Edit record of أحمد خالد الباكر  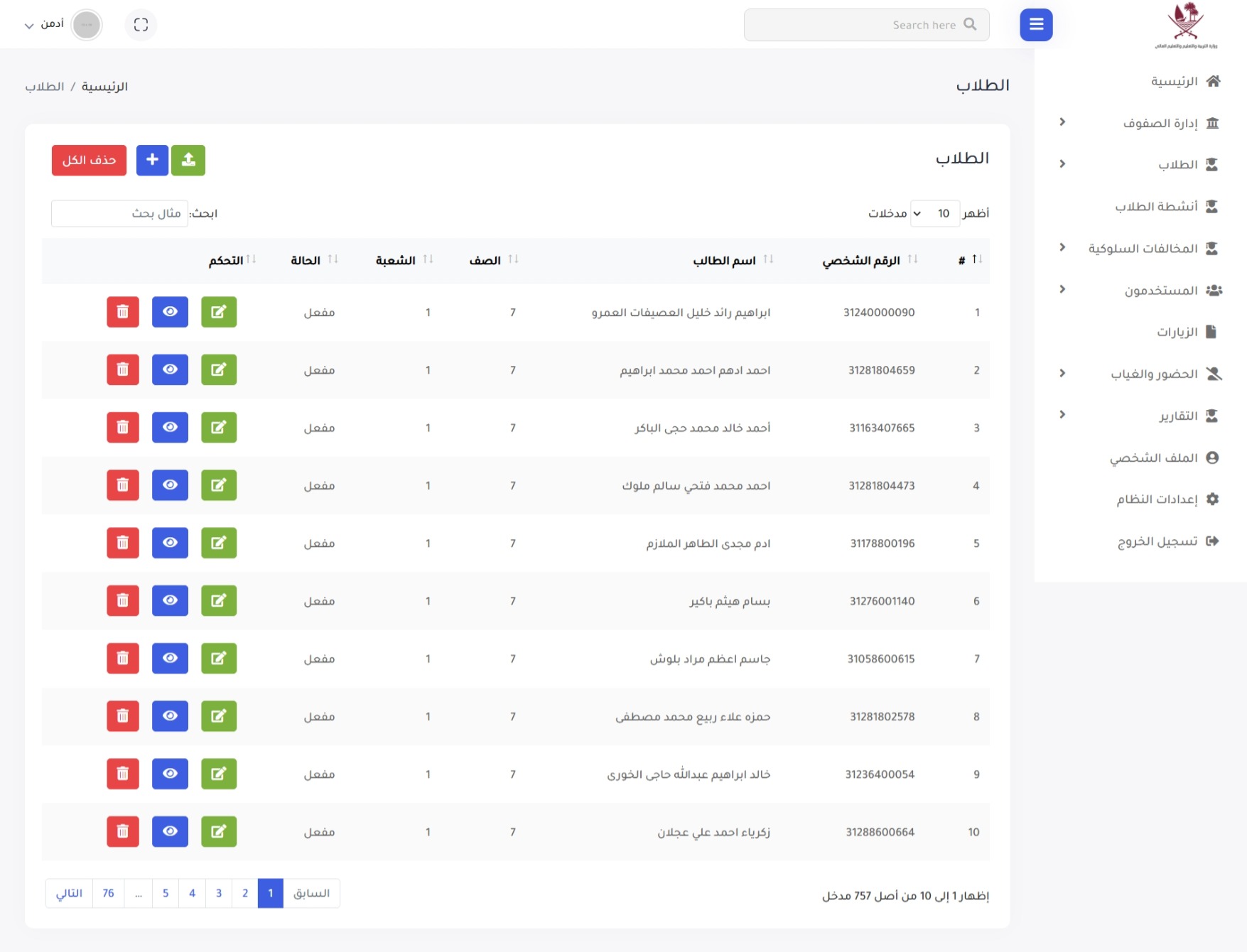(218, 427)
